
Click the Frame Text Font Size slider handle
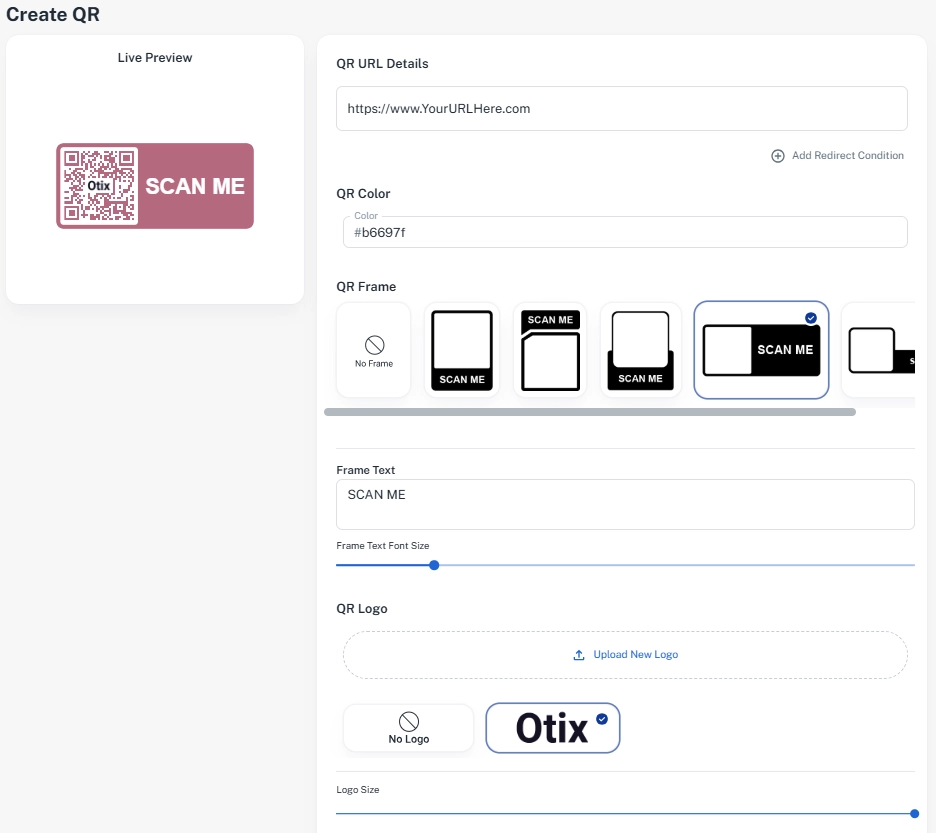pos(434,565)
